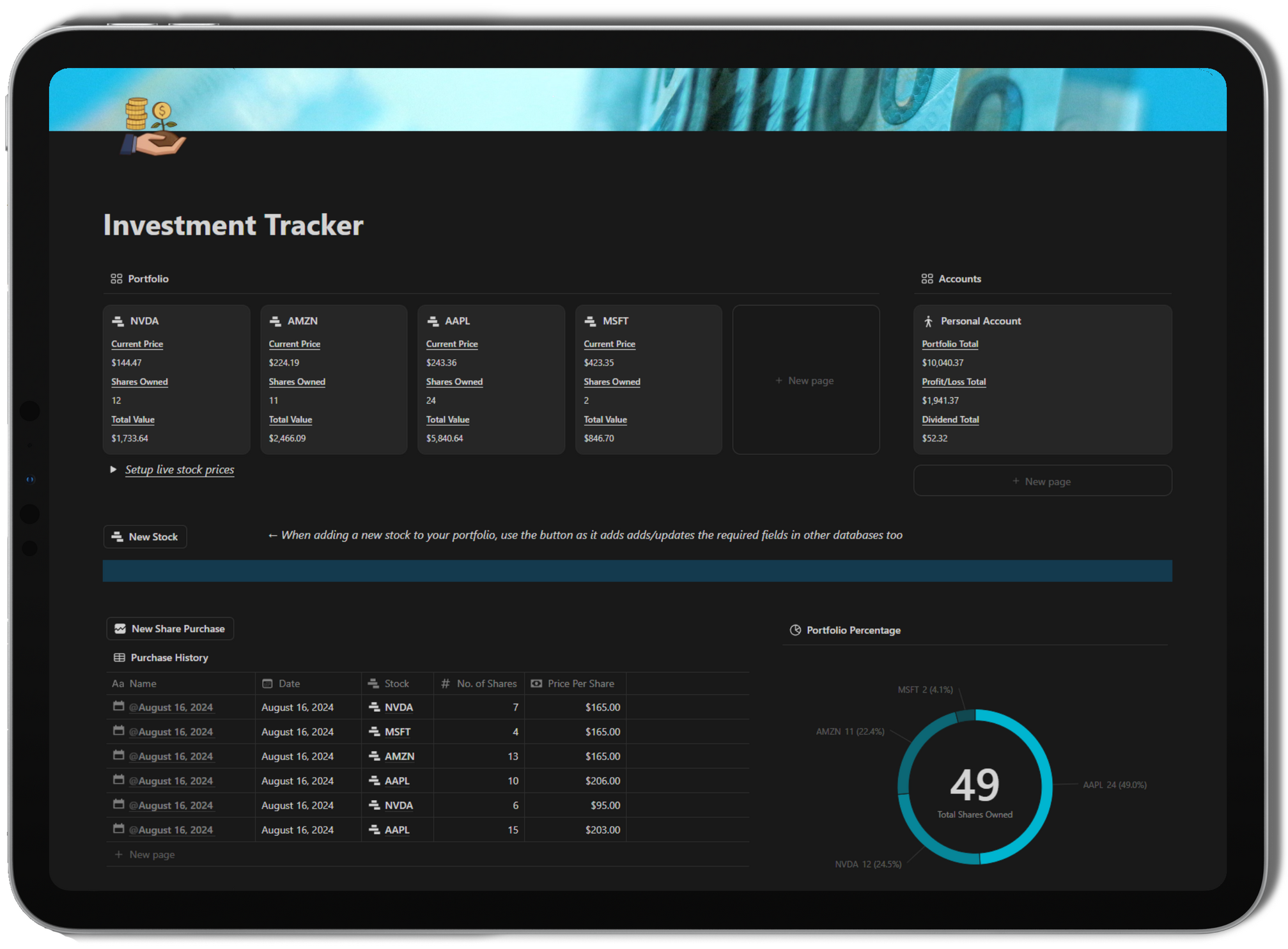Click the money plant page icon
Viewport: 1288px width, 949px height.
coord(153,127)
